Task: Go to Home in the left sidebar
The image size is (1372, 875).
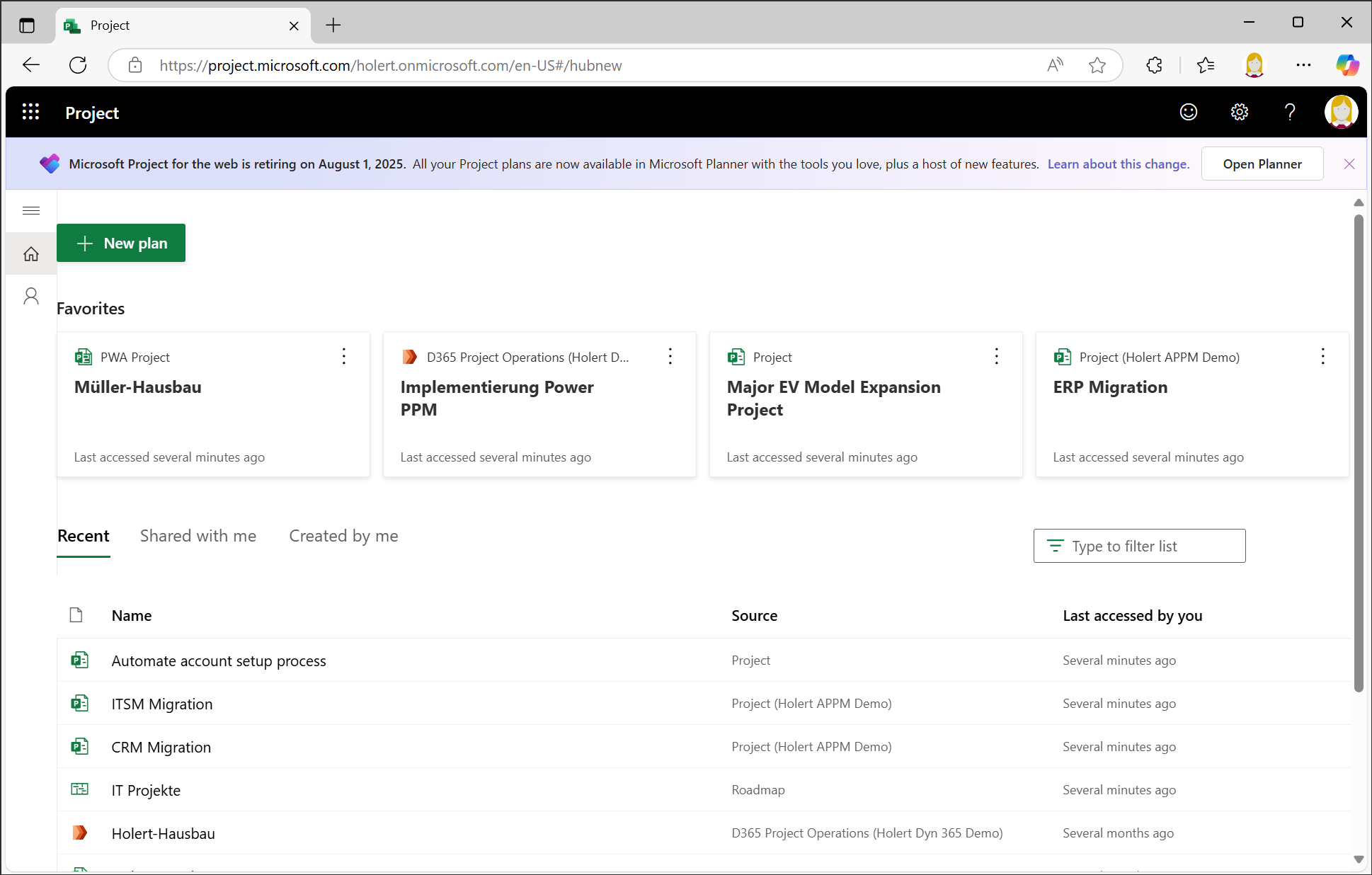Action: 31,253
